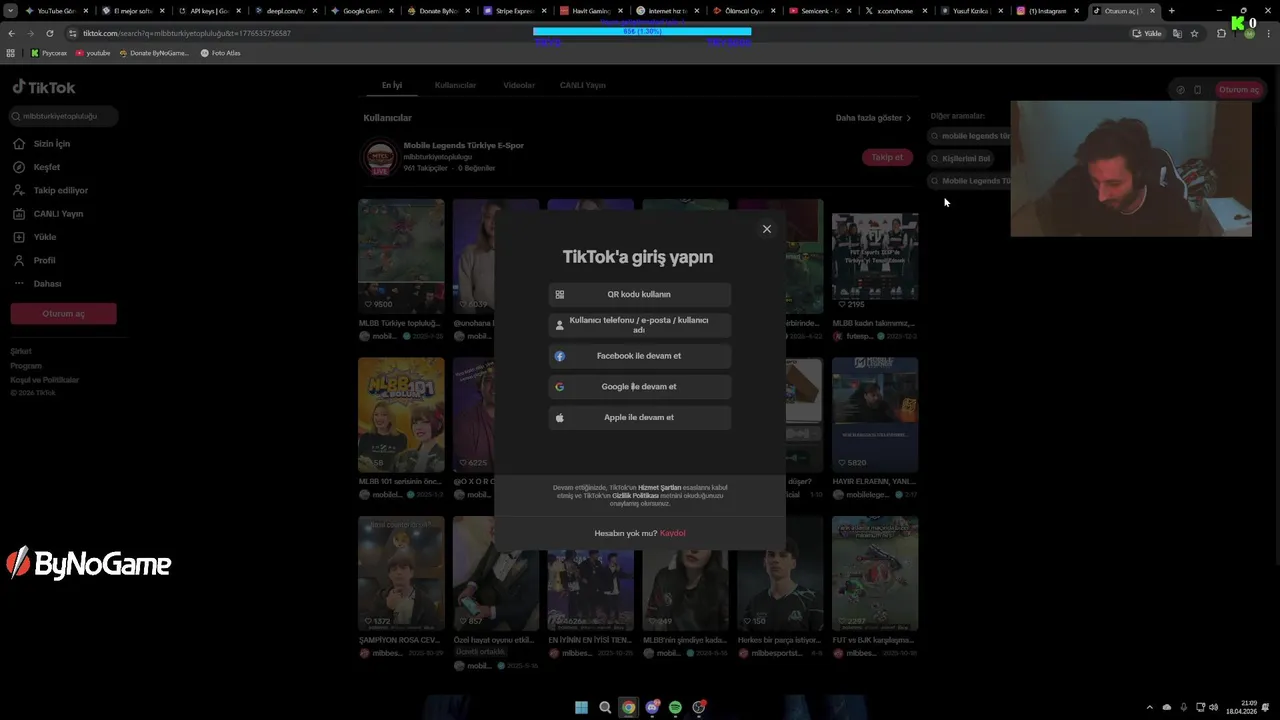Screen dimensions: 1280x720
Task: Continue with Apple login
Action: pyautogui.click(x=639, y=417)
